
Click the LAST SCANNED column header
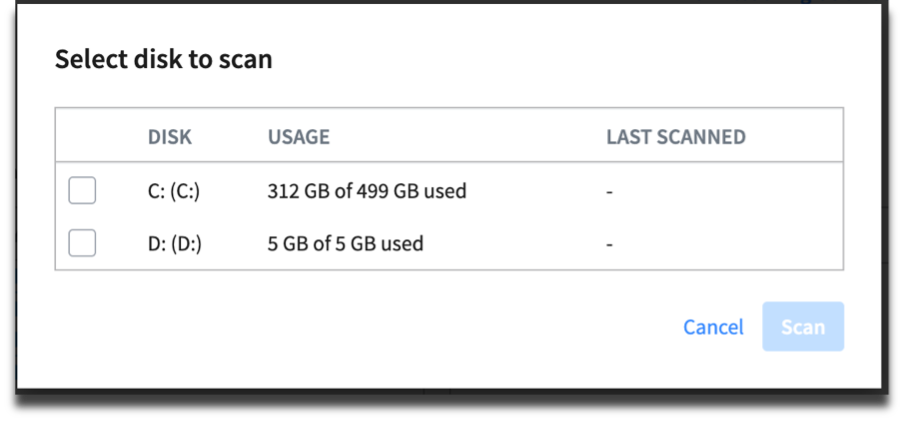[x=676, y=137]
